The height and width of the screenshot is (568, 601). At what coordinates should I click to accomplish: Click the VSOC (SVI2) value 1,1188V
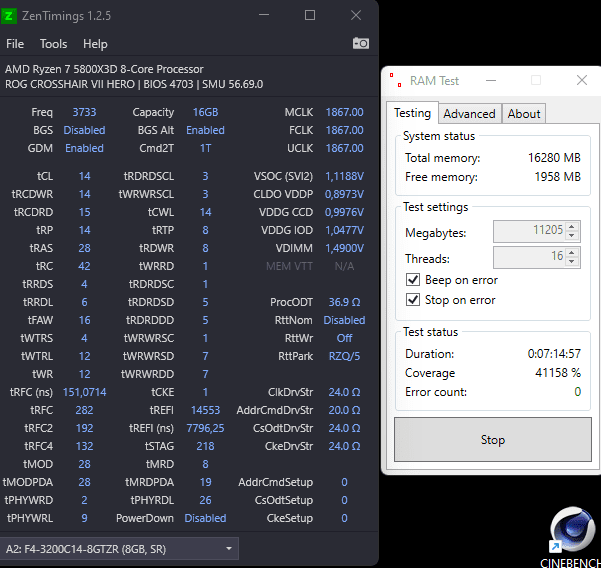pyautogui.click(x=344, y=176)
